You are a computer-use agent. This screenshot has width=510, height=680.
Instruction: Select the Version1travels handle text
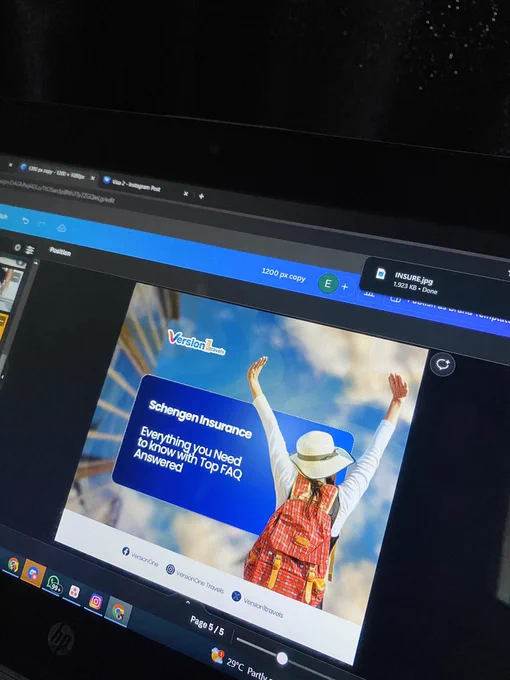pos(263,608)
